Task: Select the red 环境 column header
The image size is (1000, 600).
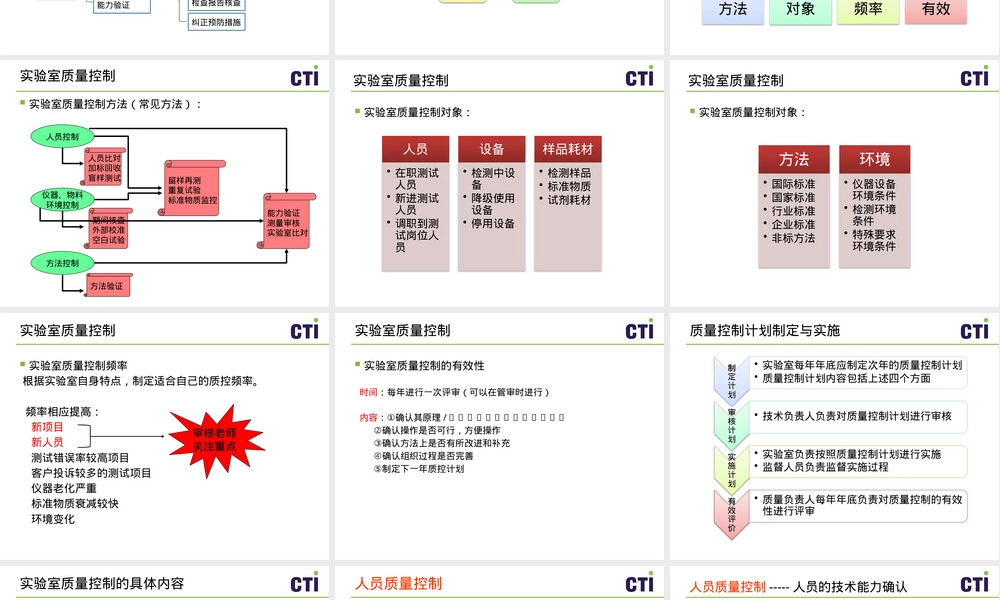Action: point(874,159)
